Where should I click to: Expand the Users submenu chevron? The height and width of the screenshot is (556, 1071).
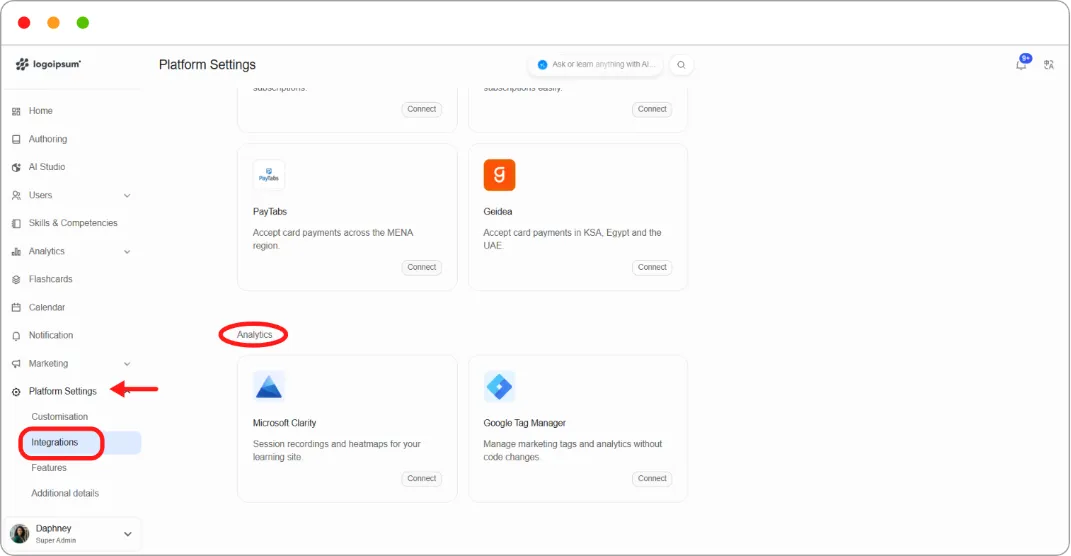coord(127,195)
